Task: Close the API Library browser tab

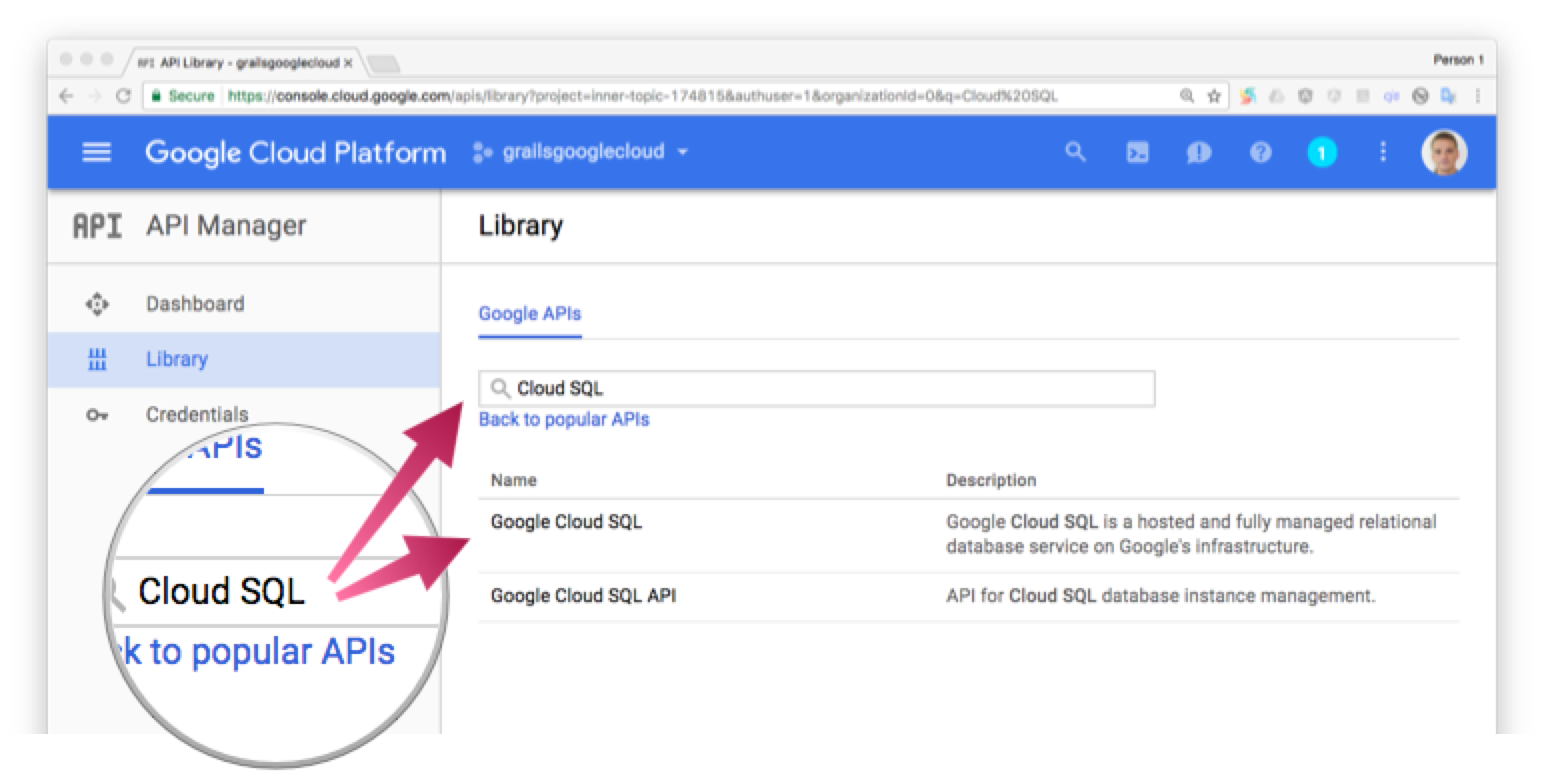Action: coord(348,62)
